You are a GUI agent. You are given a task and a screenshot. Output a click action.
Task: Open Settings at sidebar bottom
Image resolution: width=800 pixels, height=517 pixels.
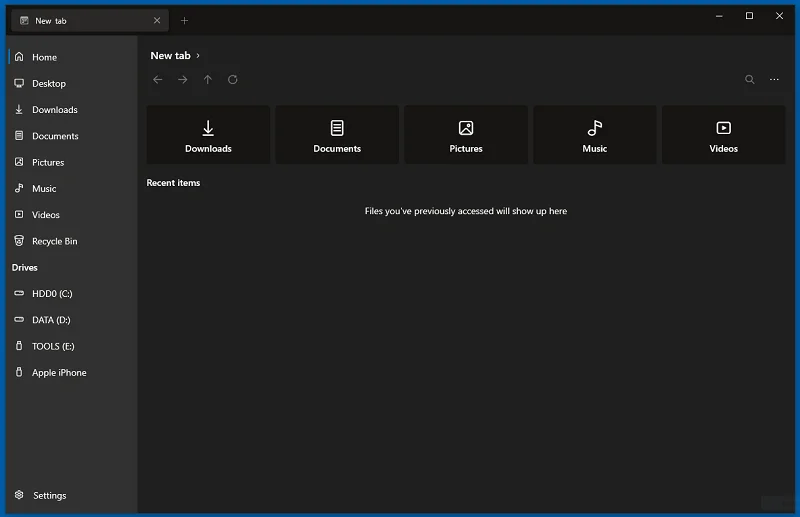tap(71, 495)
